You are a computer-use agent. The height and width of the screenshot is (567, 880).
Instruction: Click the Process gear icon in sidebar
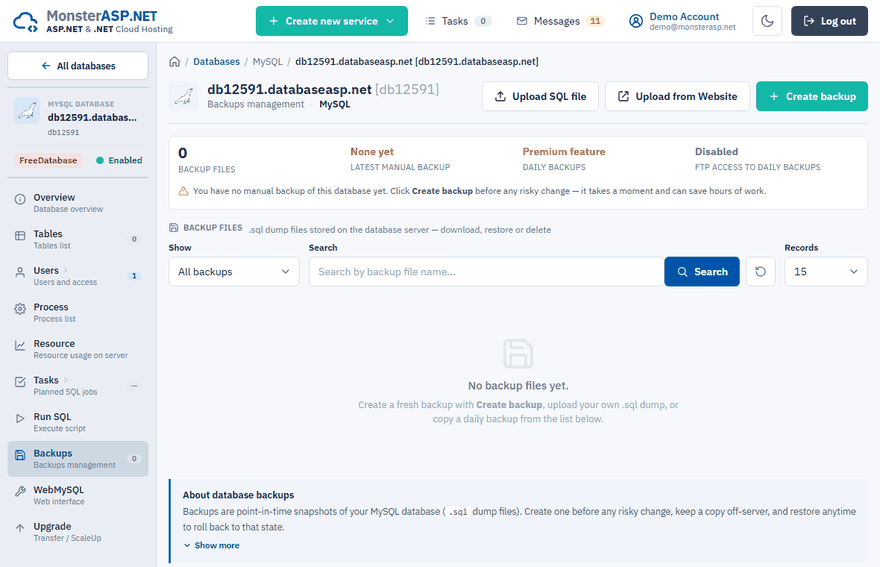coord(20,309)
